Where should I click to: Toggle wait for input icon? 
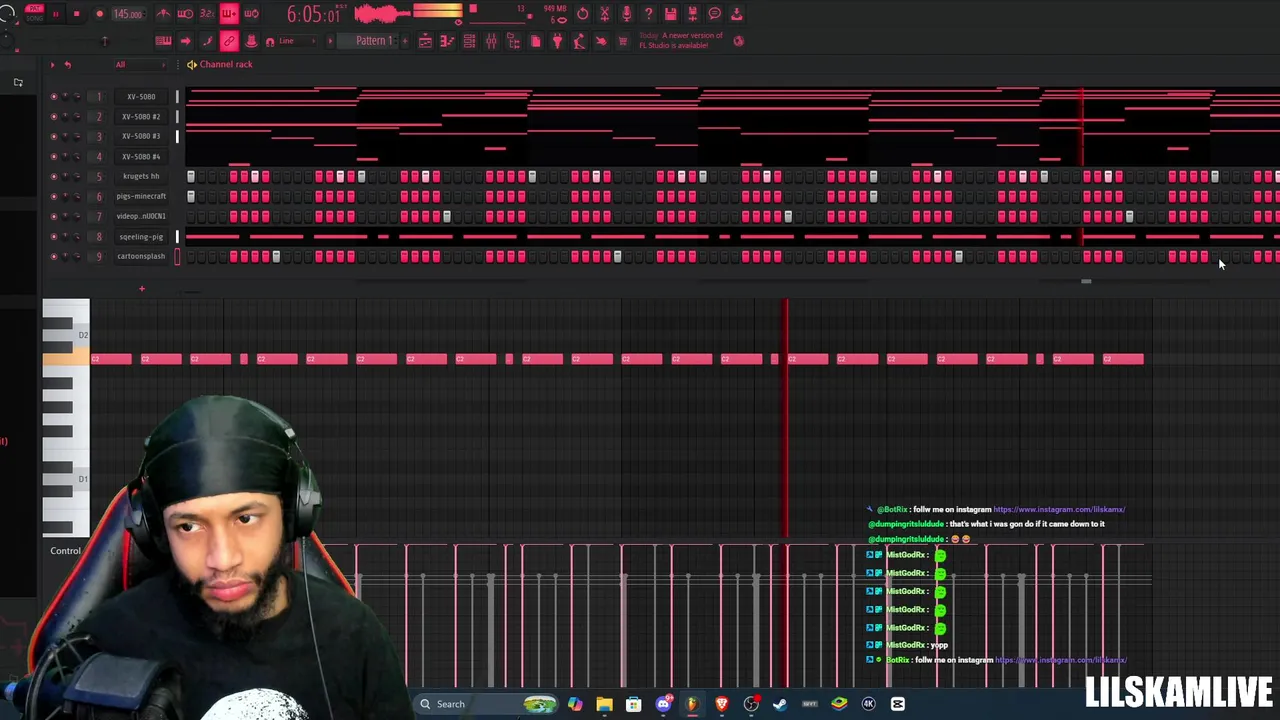tap(185, 14)
